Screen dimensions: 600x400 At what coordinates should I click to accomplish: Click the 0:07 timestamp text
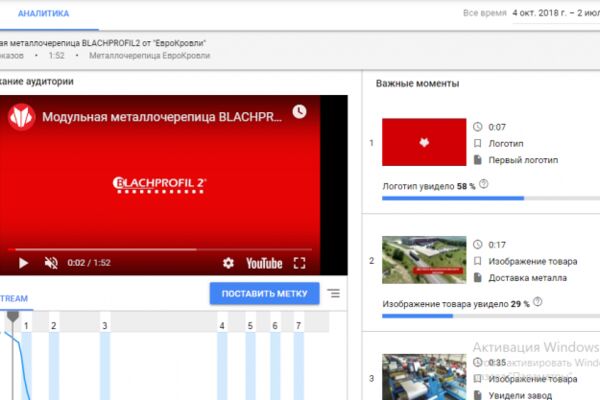tap(497, 127)
